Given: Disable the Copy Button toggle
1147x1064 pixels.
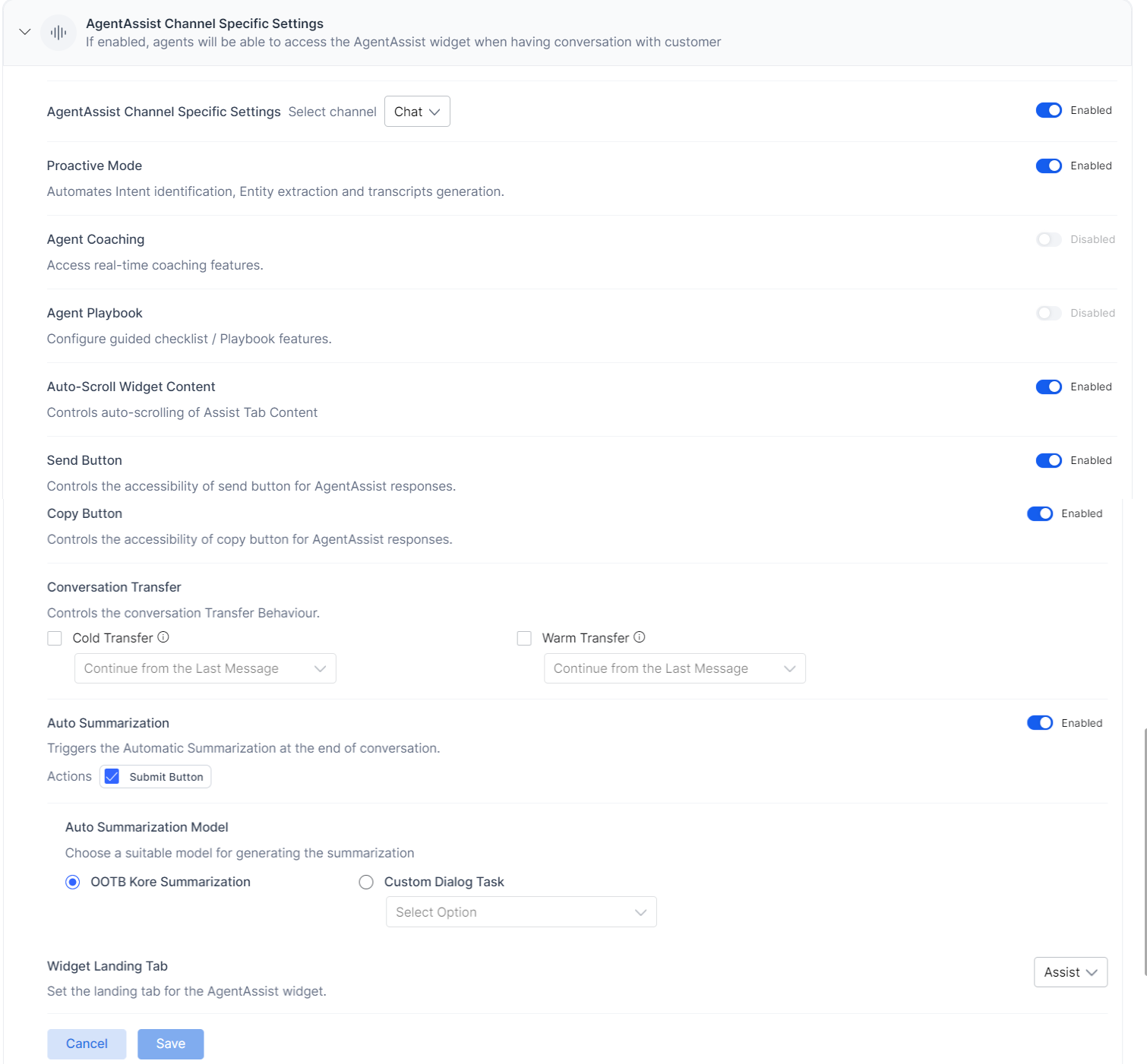Looking at the screenshot, I should 1040,513.
